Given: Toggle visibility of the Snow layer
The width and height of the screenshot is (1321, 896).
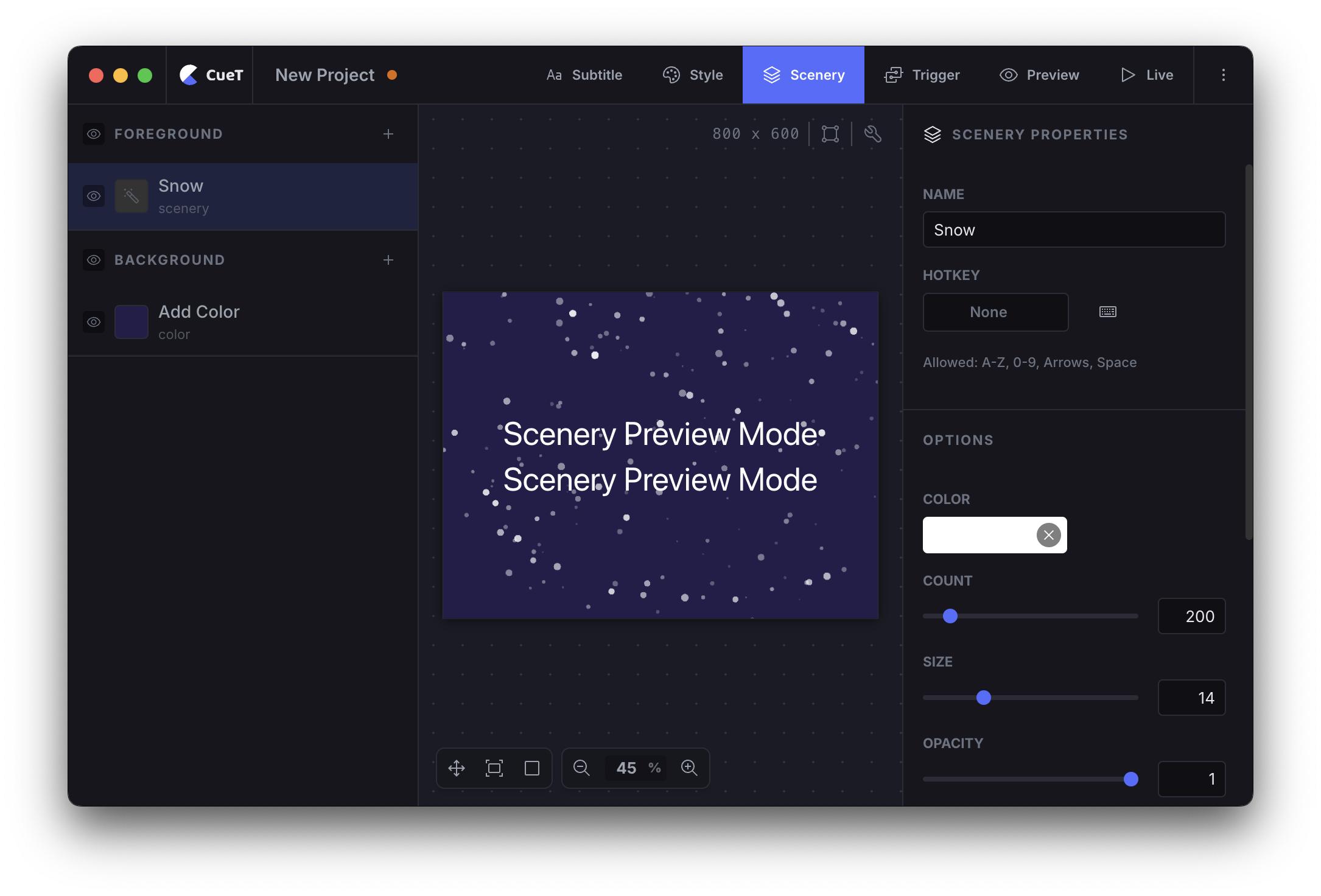Looking at the screenshot, I should coord(94,196).
